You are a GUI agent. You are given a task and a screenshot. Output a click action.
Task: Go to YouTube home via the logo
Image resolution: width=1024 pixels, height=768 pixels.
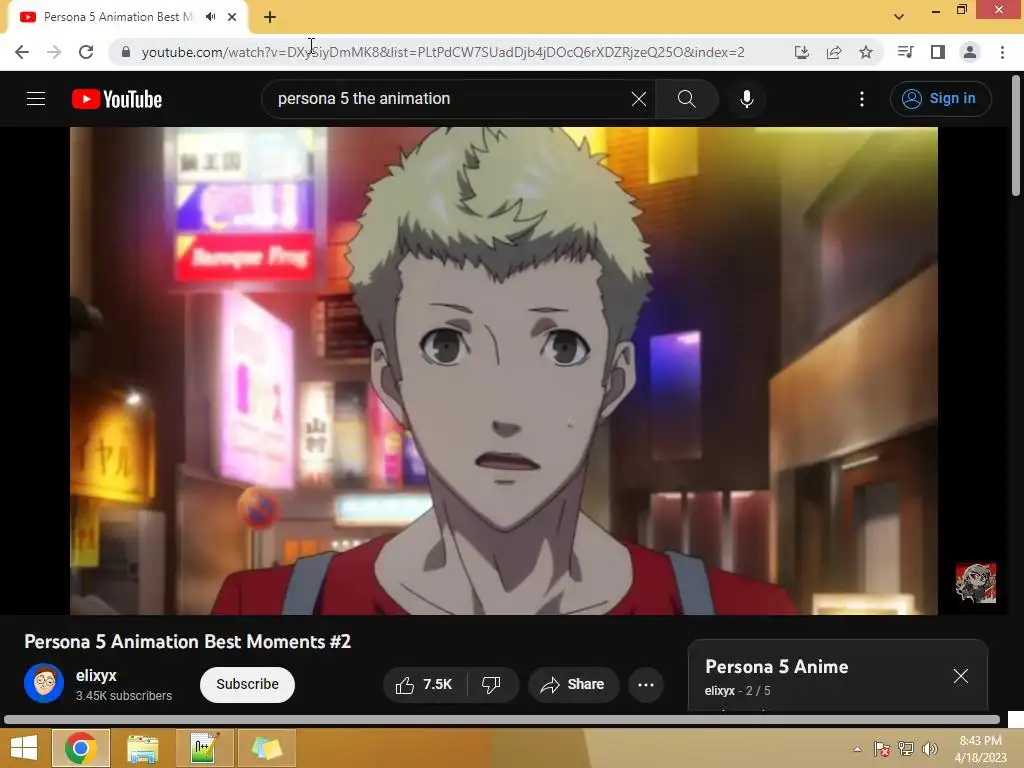point(117,99)
